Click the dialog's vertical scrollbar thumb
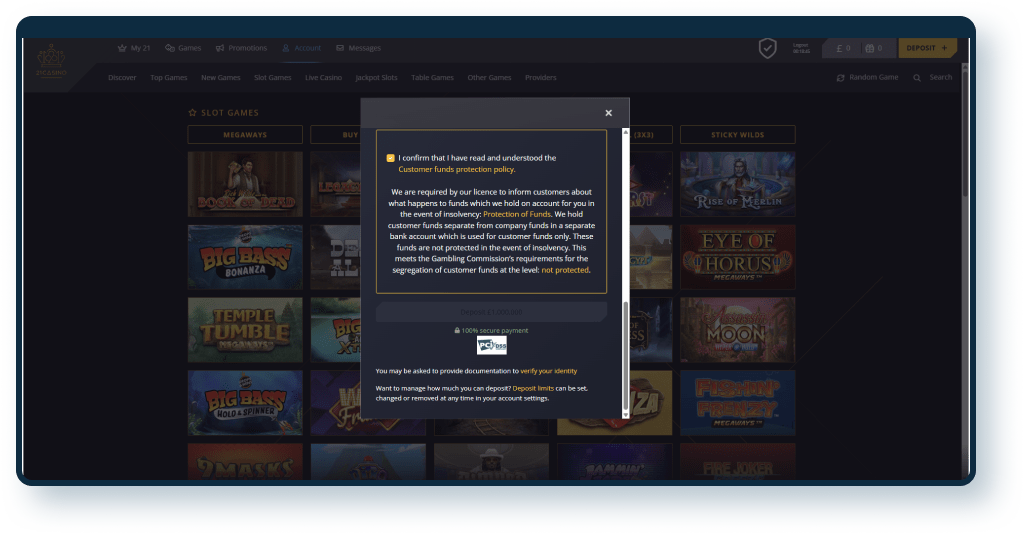 pyautogui.click(x=626, y=355)
